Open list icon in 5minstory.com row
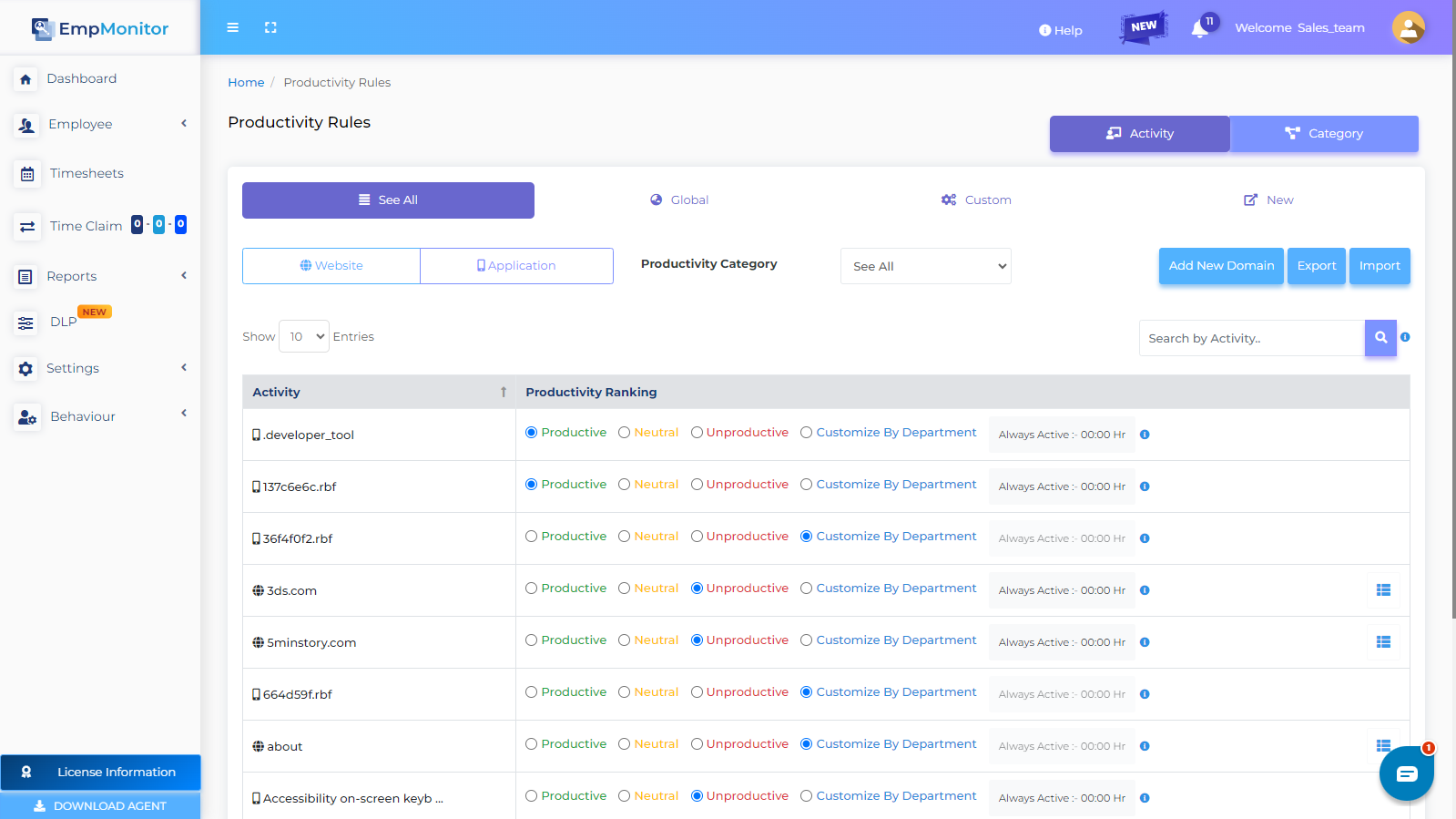Screen dimensions: 1456x819 [x=1383, y=642]
